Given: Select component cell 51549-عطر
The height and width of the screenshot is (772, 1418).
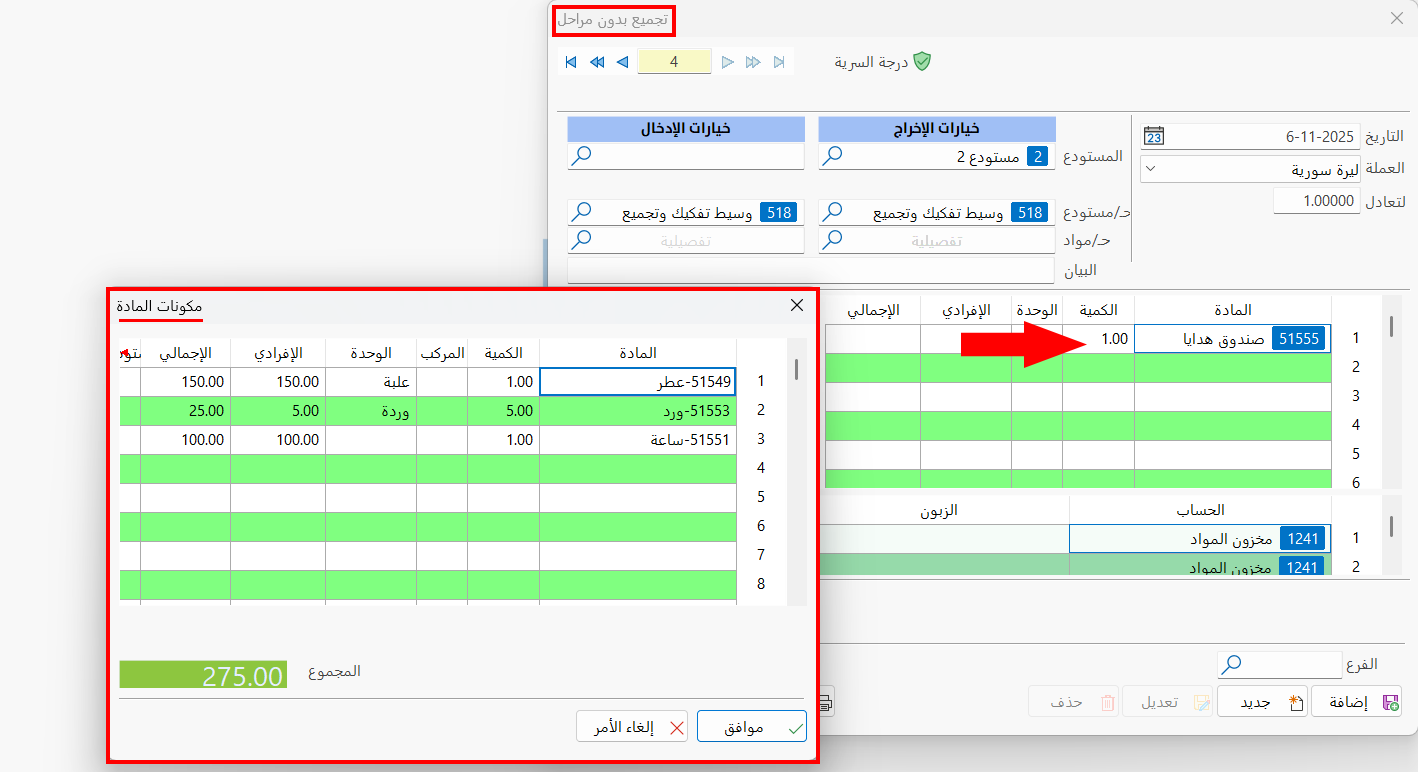Looking at the screenshot, I should point(638,381).
